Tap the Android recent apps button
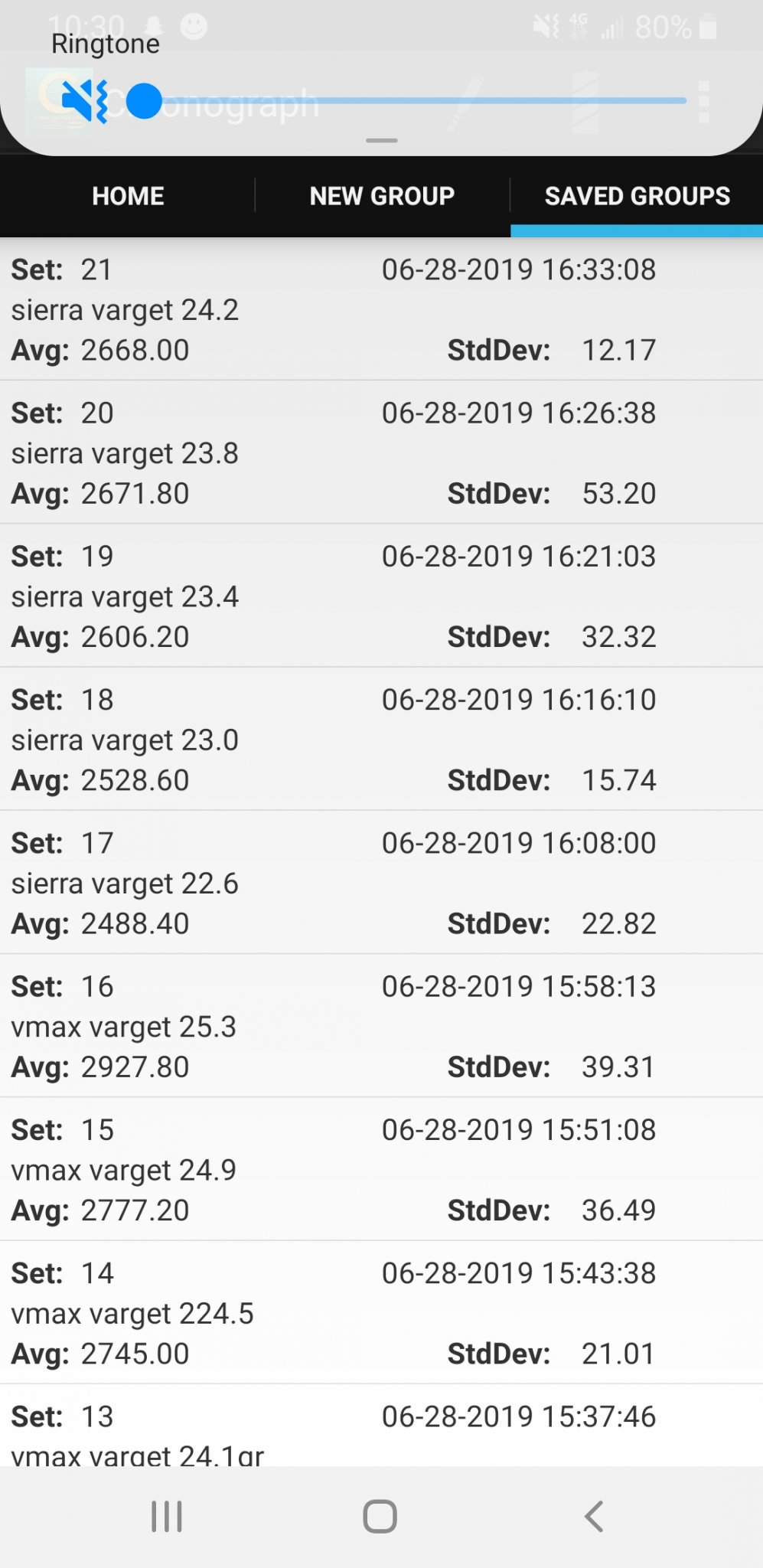 (x=166, y=1516)
